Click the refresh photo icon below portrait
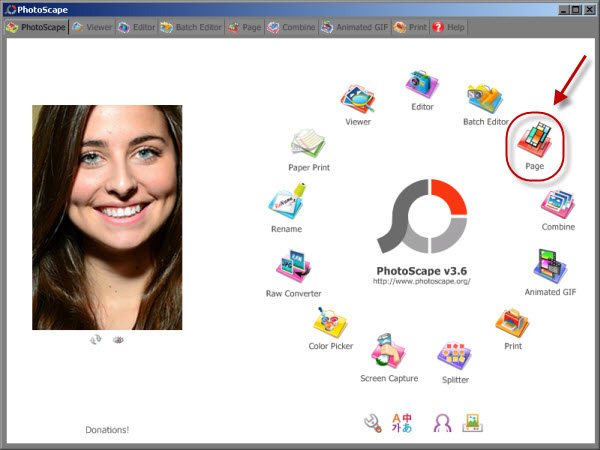Viewport: 600px width, 450px height. point(95,339)
